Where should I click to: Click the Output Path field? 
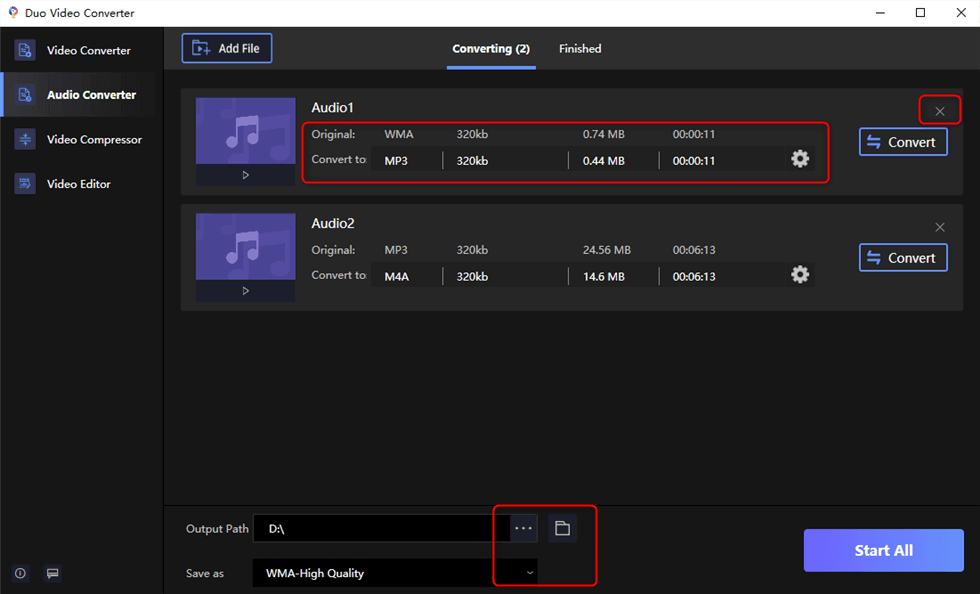(381, 528)
